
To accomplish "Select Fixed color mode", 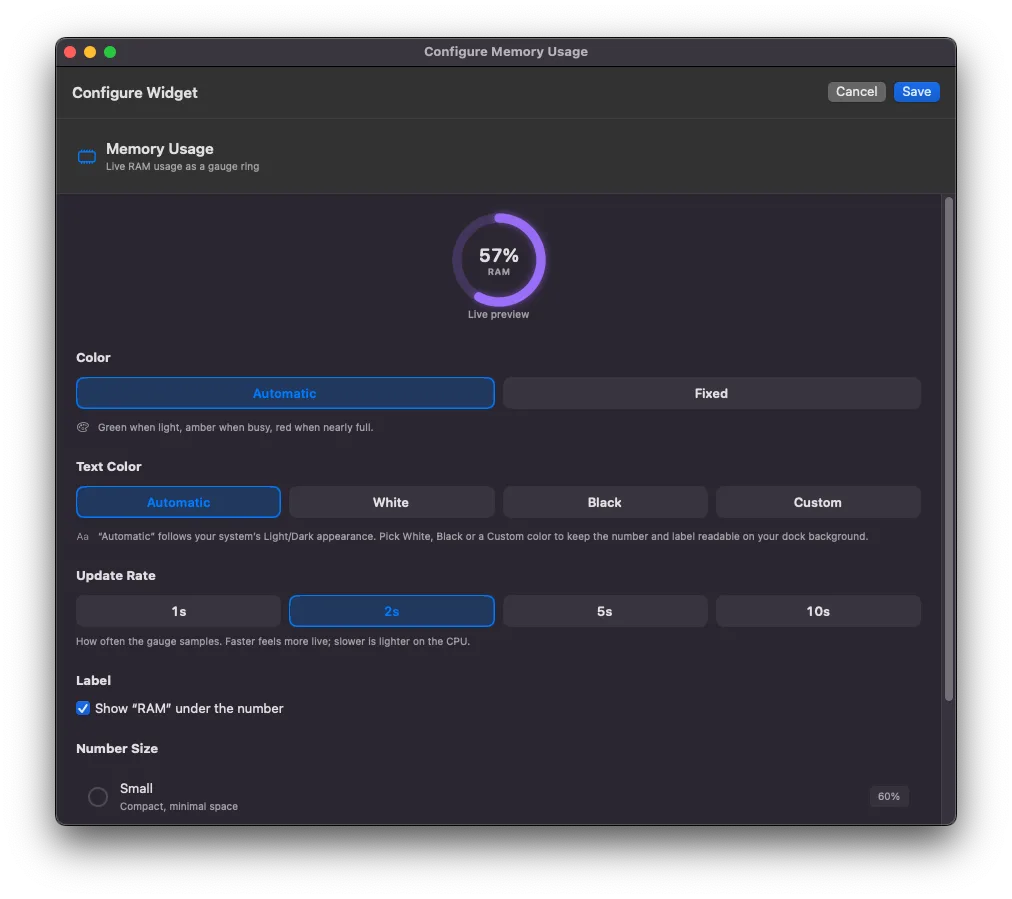I will (711, 393).
